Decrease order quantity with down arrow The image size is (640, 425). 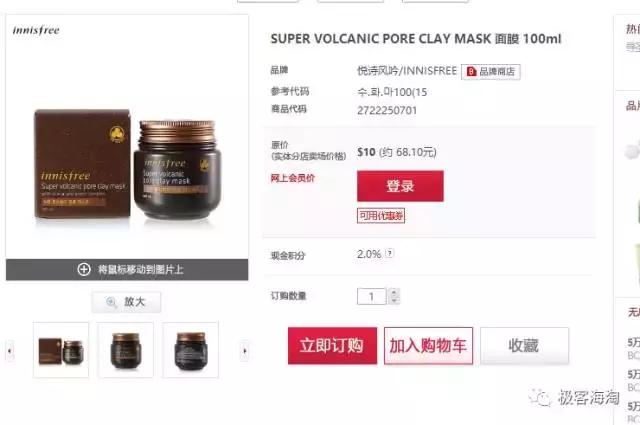pyautogui.click(x=394, y=300)
